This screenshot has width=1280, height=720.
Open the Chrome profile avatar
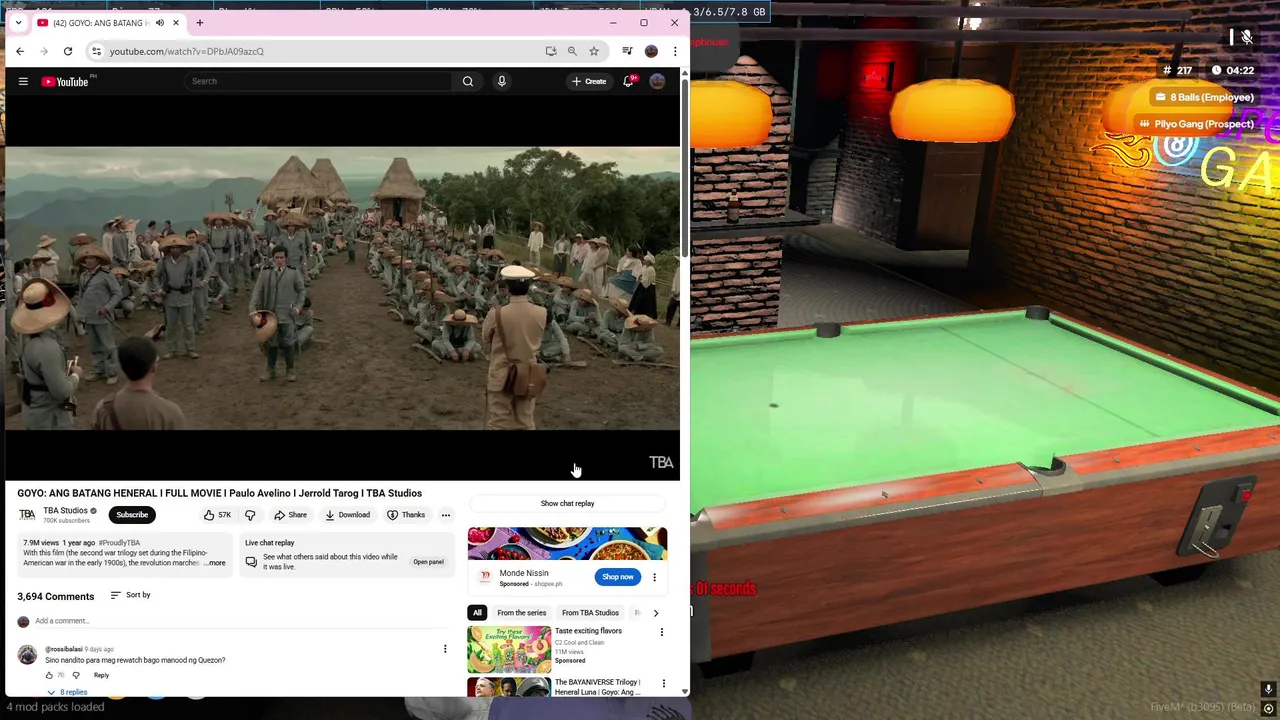coord(651,51)
